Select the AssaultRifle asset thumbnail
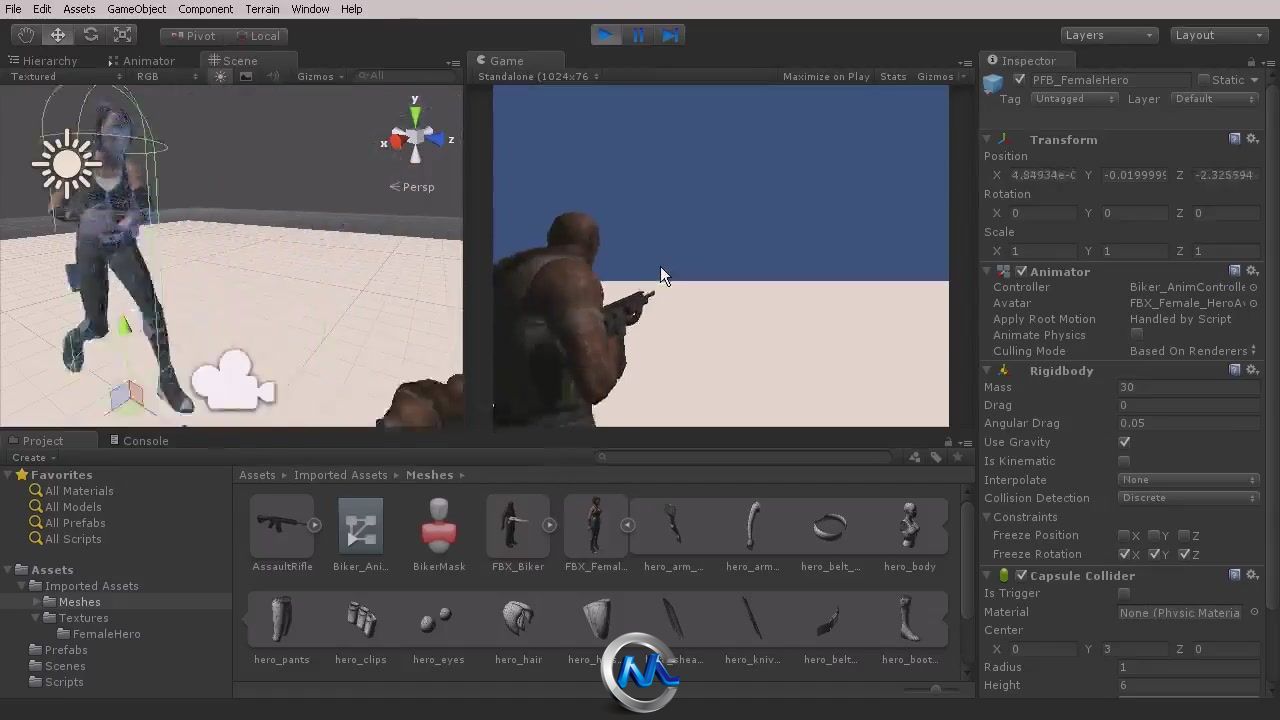The width and height of the screenshot is (1280, 720). (282, 525)
